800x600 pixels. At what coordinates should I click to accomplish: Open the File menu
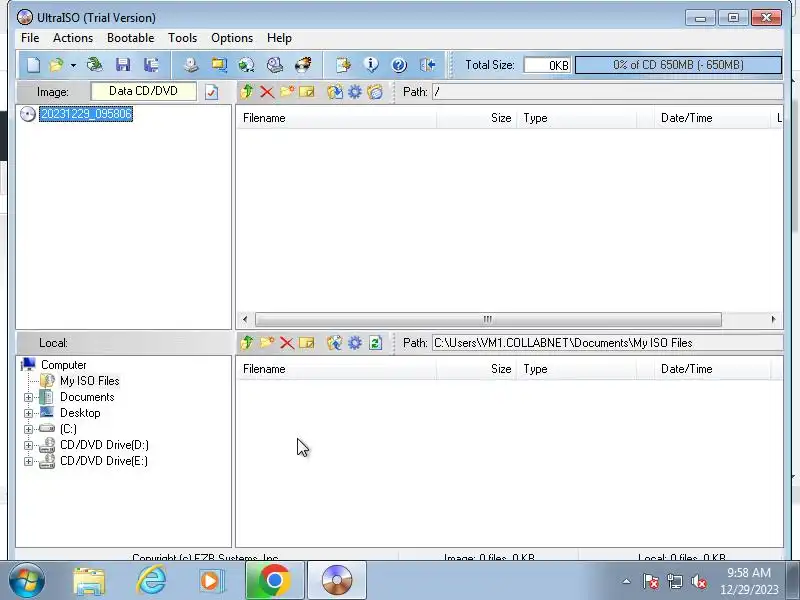tap(30, 38)
